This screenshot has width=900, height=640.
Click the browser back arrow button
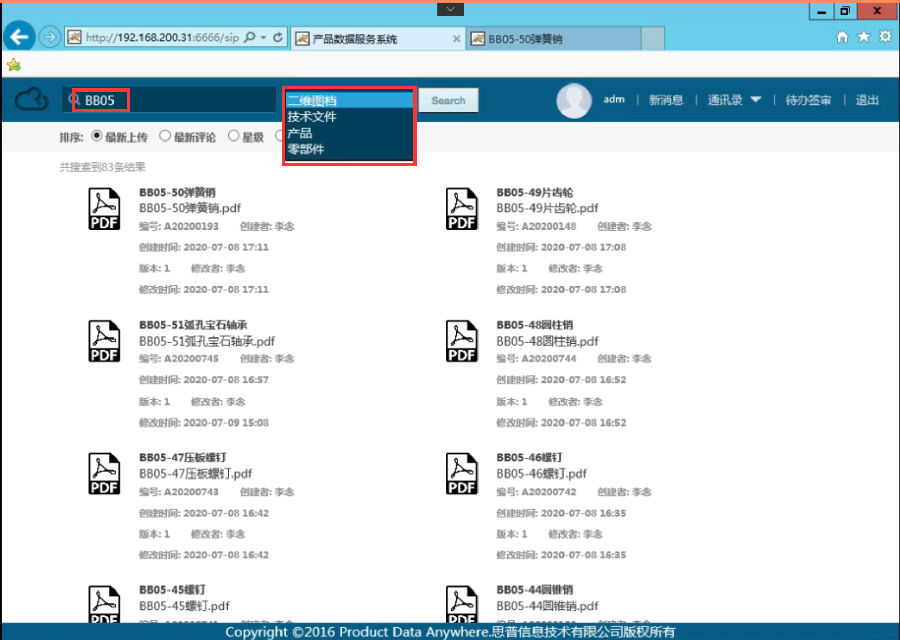click(x=19, y=37)
